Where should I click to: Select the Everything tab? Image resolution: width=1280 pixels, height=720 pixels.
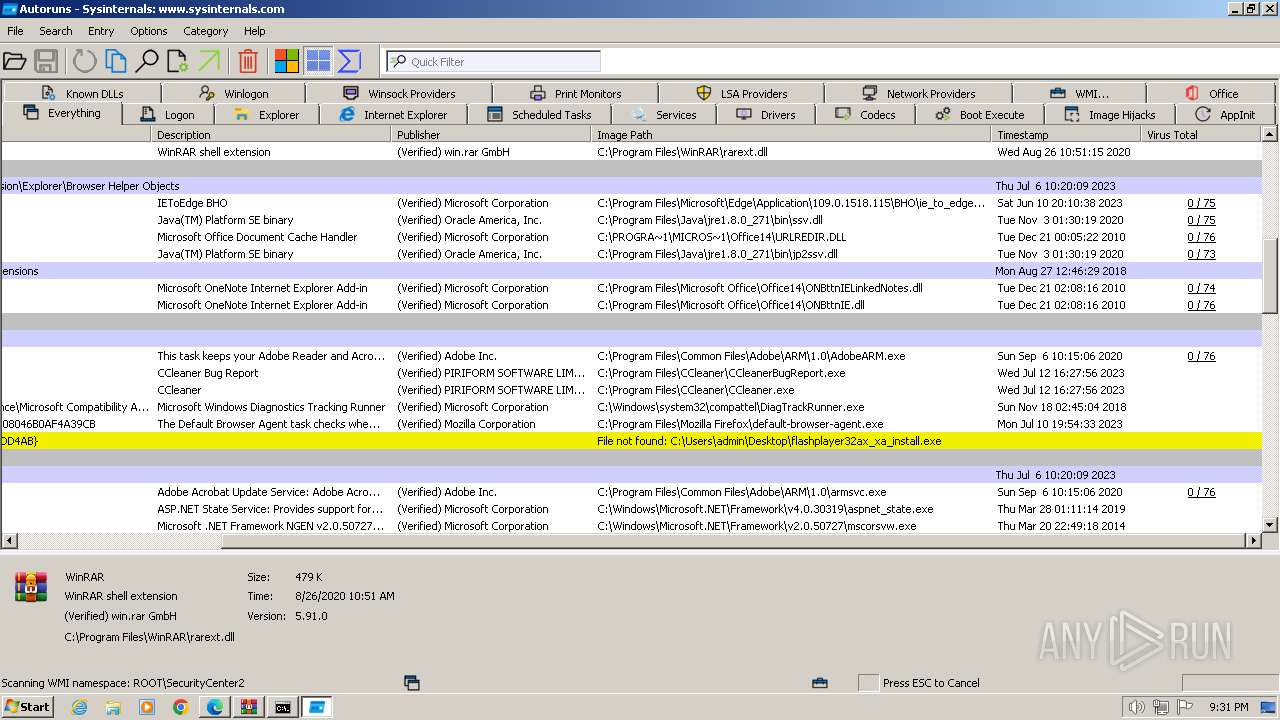(x=62, y=113)
